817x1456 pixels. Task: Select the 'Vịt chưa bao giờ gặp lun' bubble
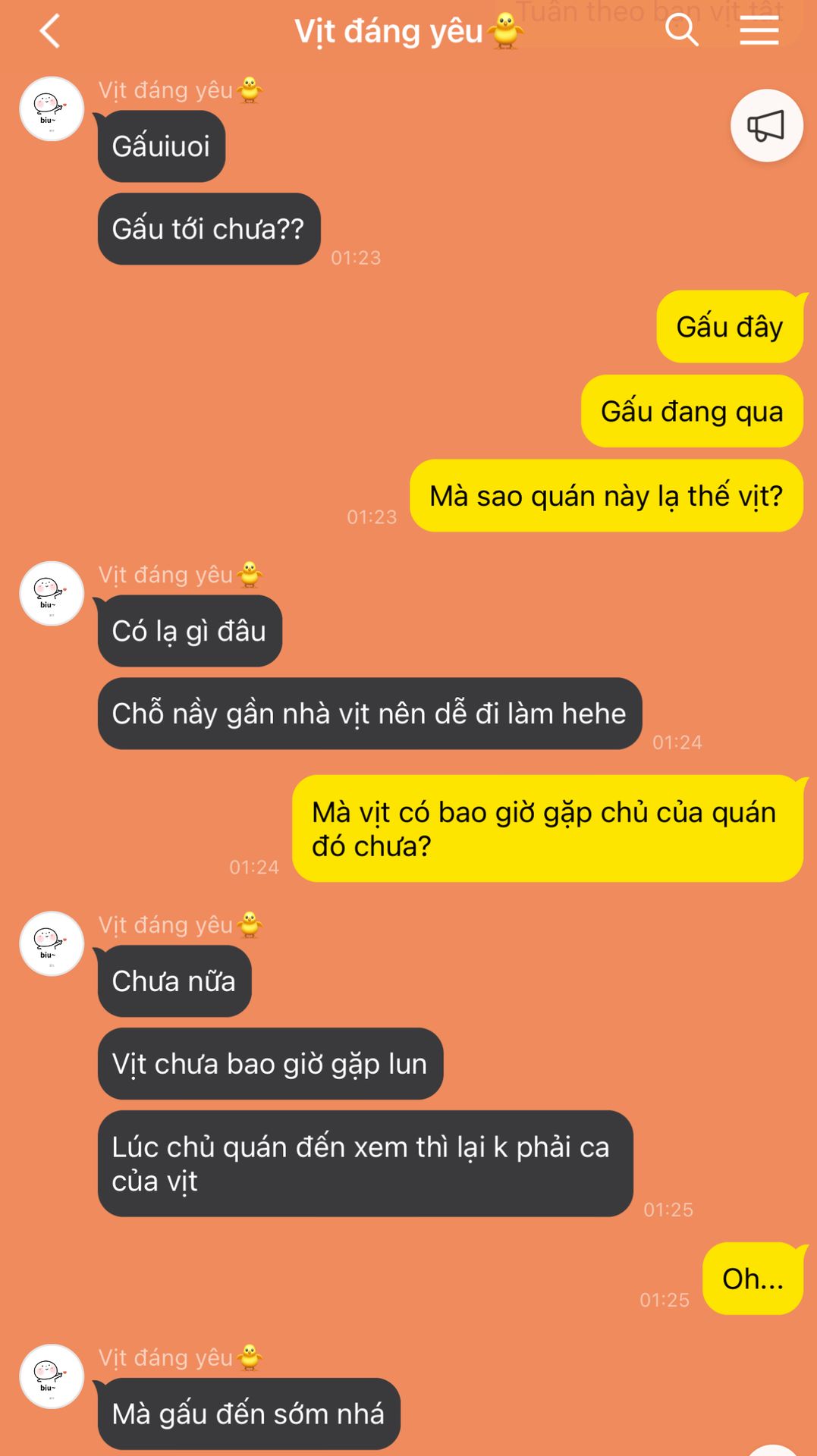270,1064
